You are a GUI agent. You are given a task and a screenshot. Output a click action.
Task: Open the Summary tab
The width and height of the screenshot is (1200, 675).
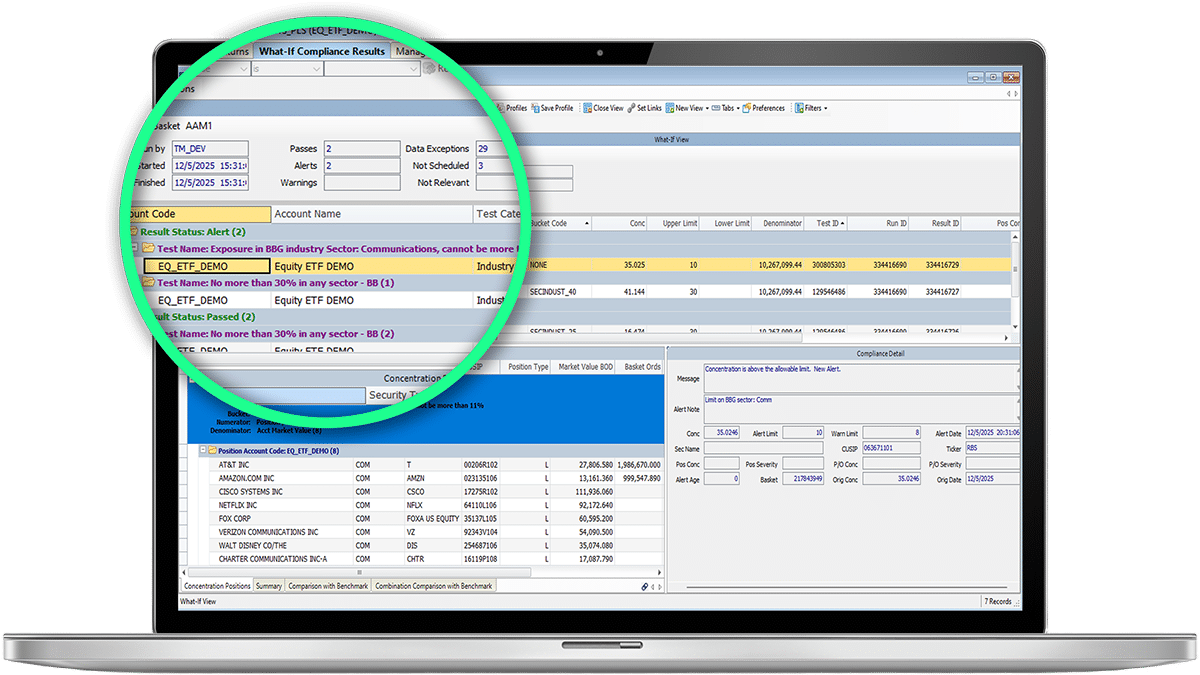tap(268, 586)
